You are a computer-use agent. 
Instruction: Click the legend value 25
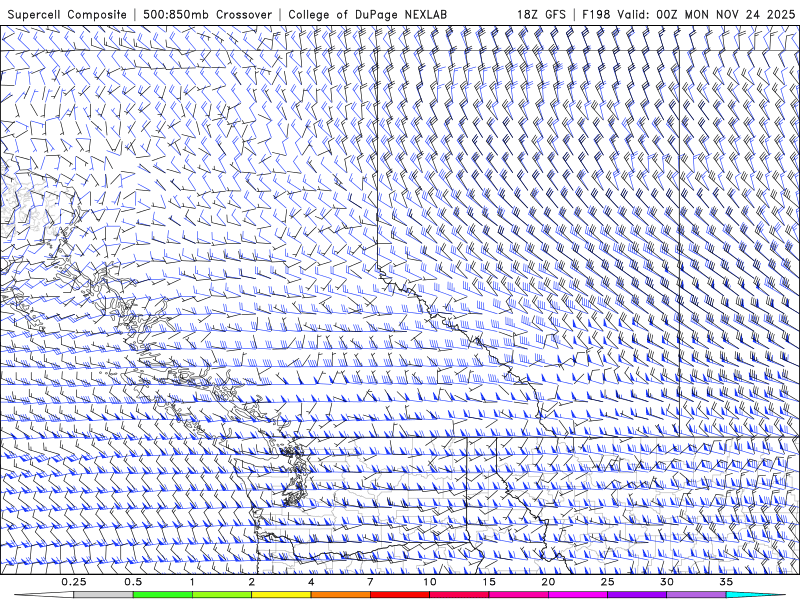(608, 582)
